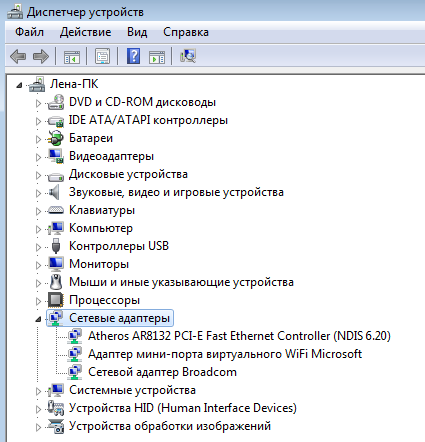This screenshot has height=442, width=425.
Task: Expand the Видеоадаптеры node
Action: click(38, 157)
